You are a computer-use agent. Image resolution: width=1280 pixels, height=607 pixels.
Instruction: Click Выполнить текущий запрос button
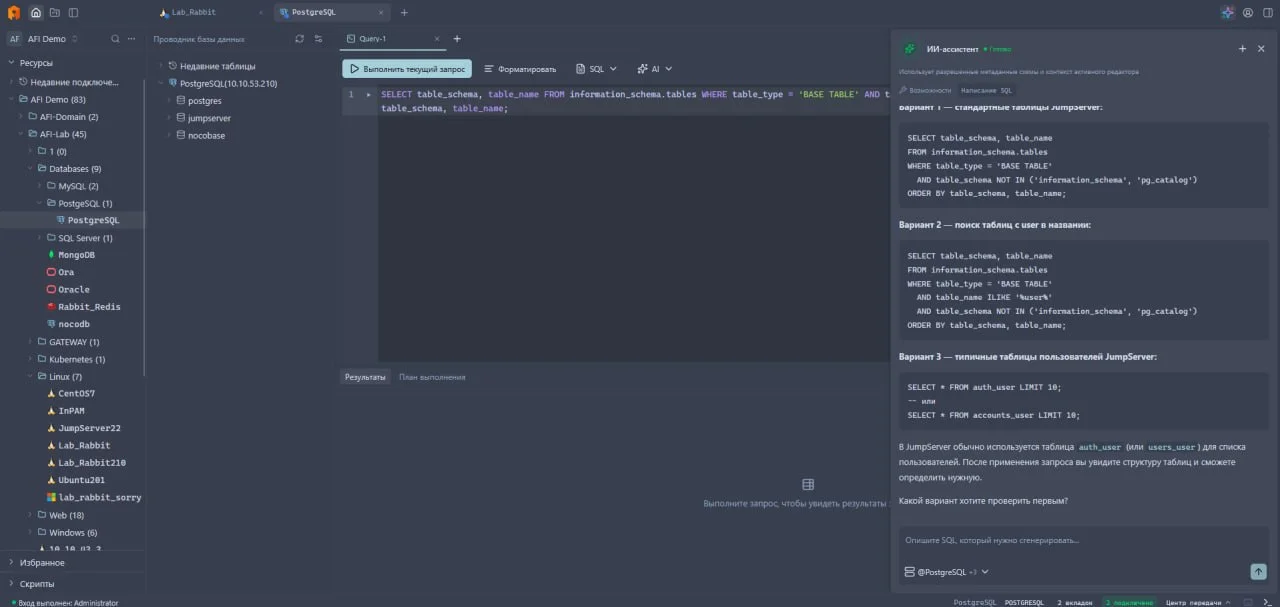(407, 69)
